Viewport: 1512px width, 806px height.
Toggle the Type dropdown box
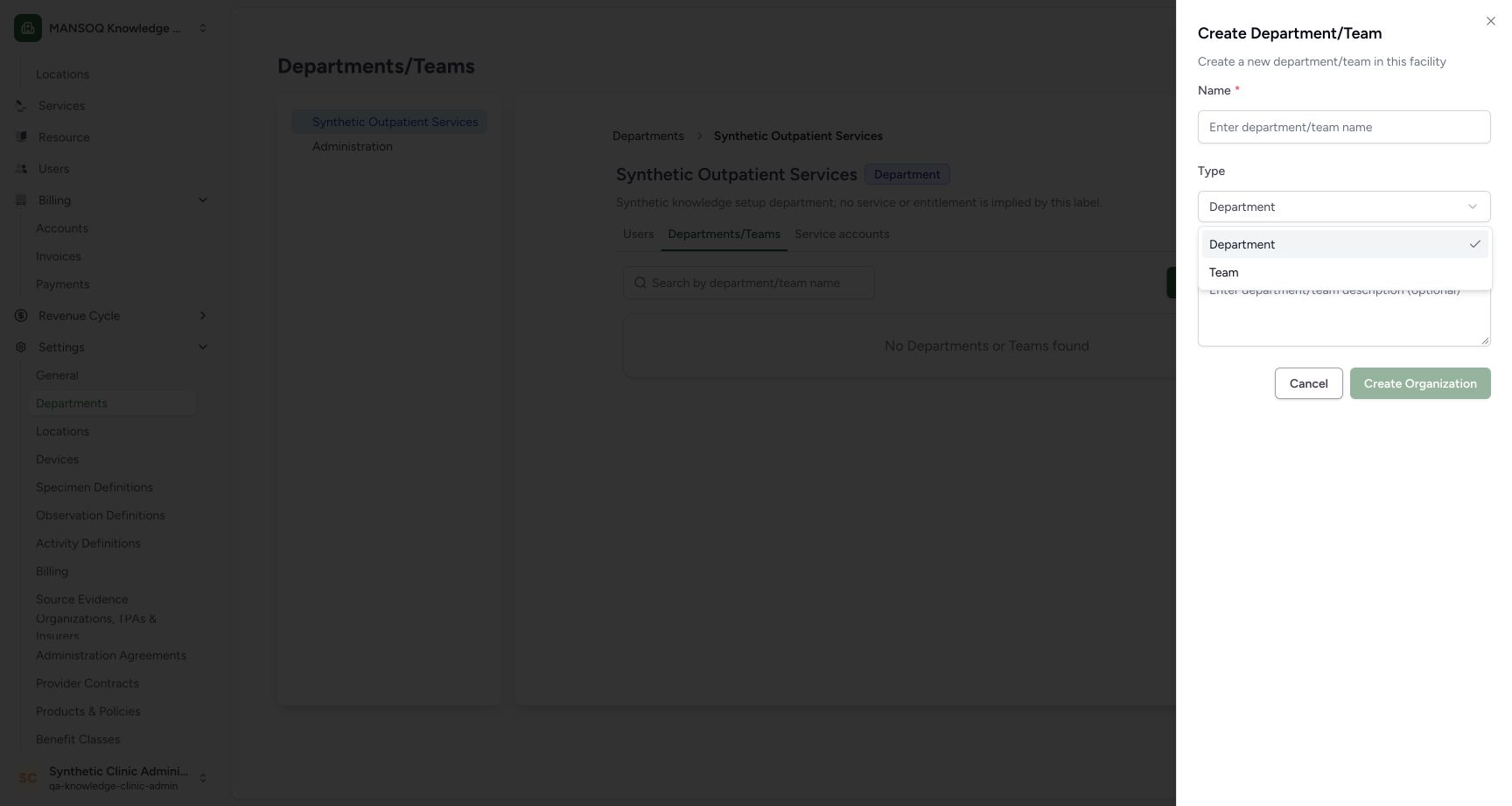point(1344,207)
